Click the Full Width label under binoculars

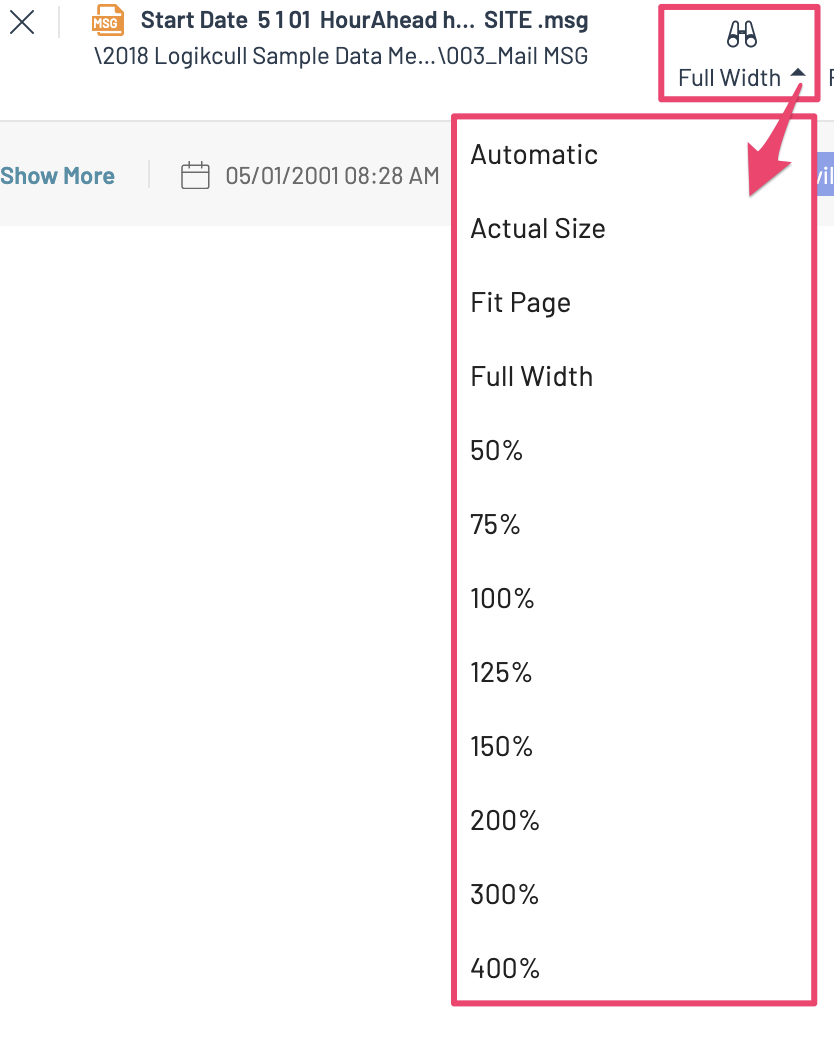tap(729, 77)
